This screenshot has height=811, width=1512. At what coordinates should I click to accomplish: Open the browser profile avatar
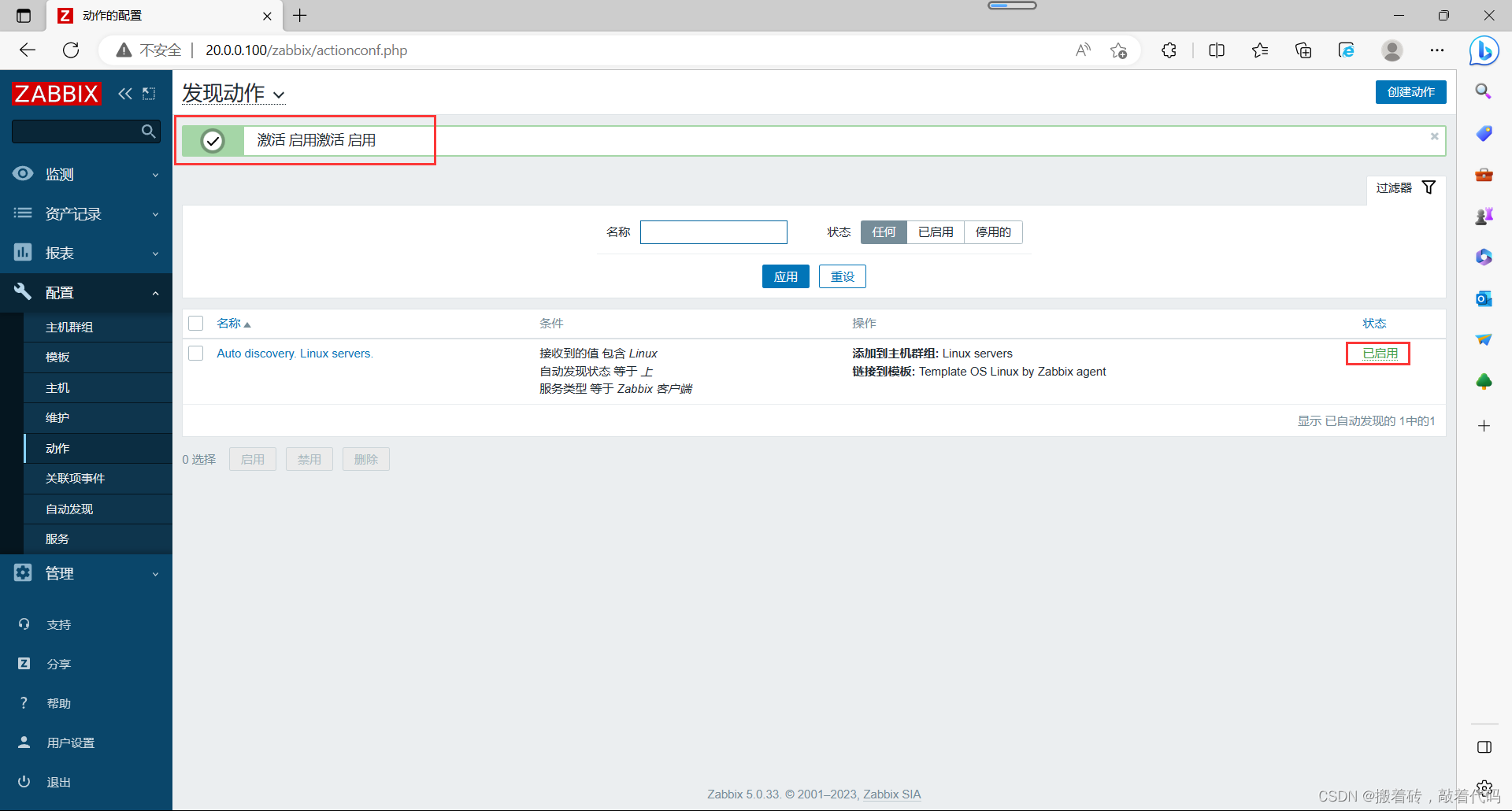click(x=1392, y=50)
